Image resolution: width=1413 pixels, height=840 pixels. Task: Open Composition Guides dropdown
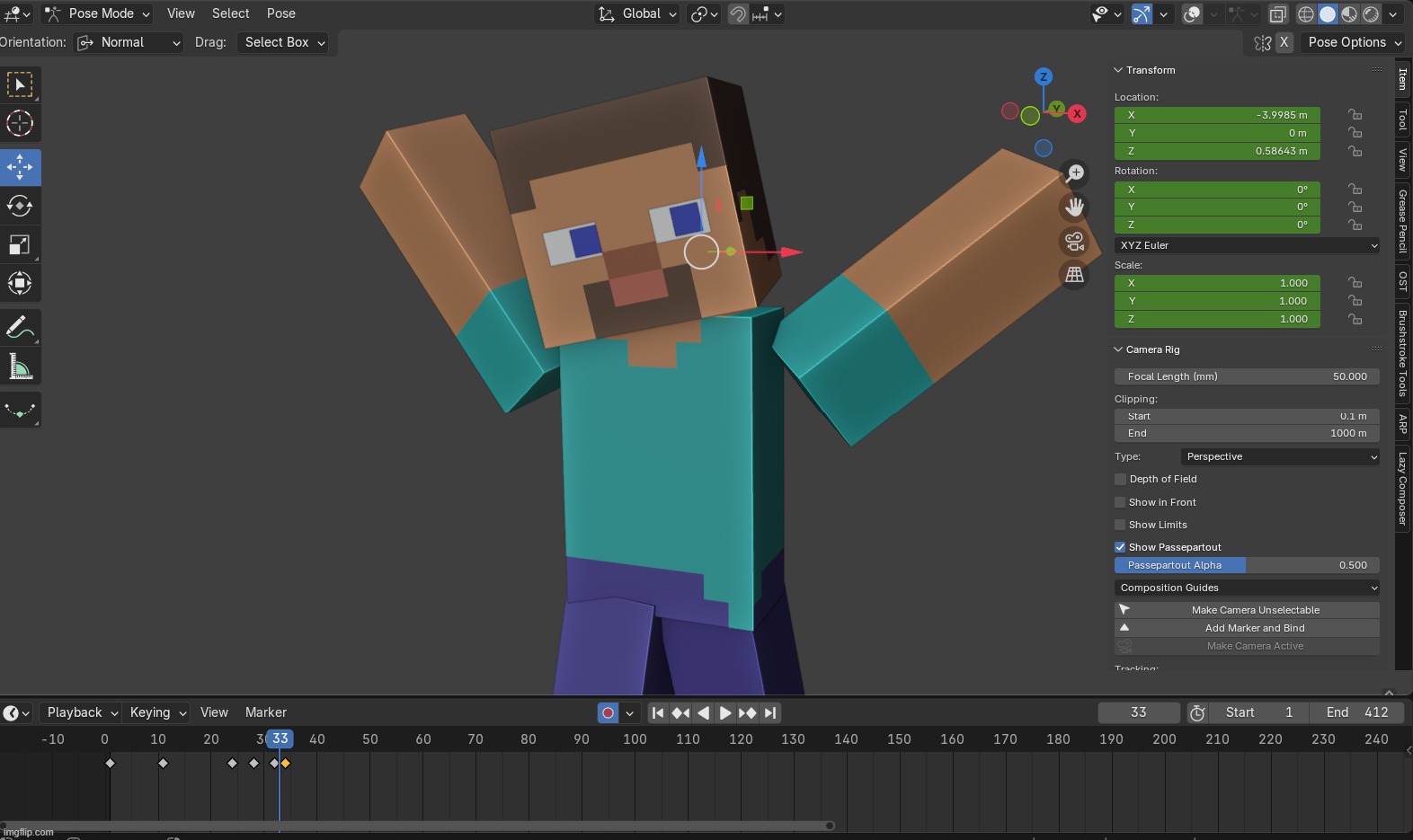click(1247, 588)
